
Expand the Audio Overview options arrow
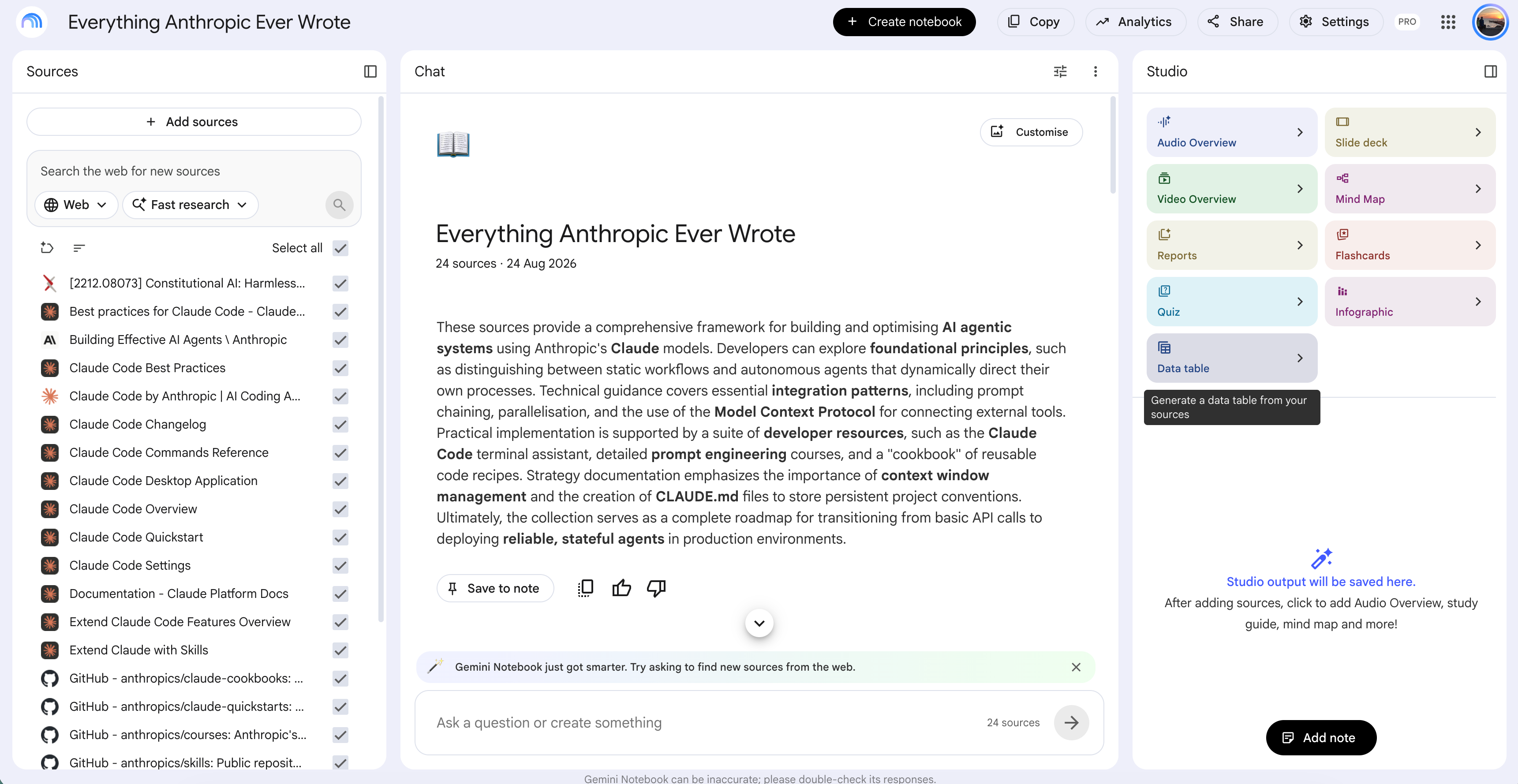tap(1300, 132)
